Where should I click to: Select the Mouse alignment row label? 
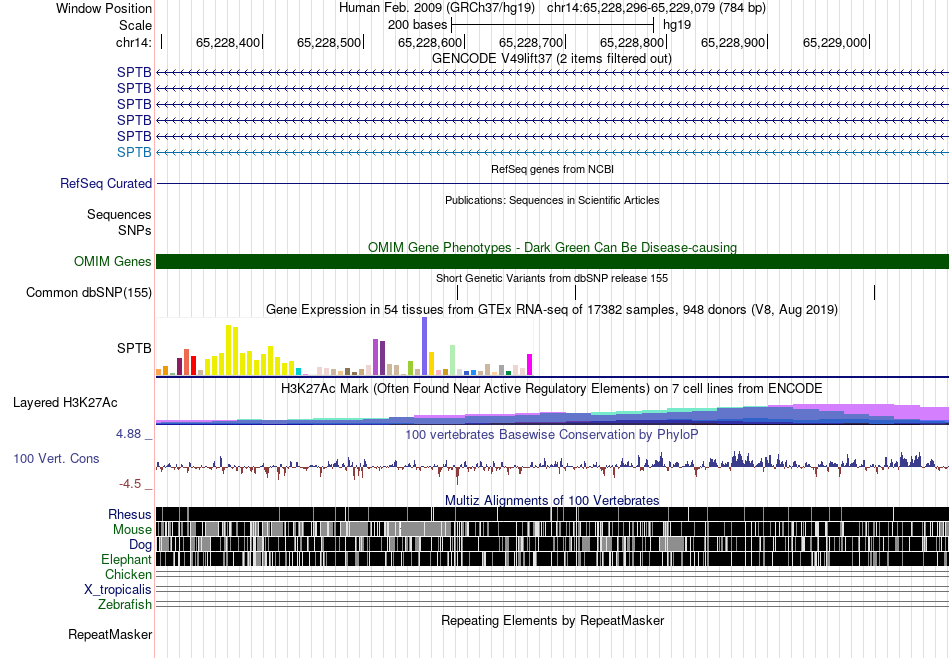click(x=132, y=530)
